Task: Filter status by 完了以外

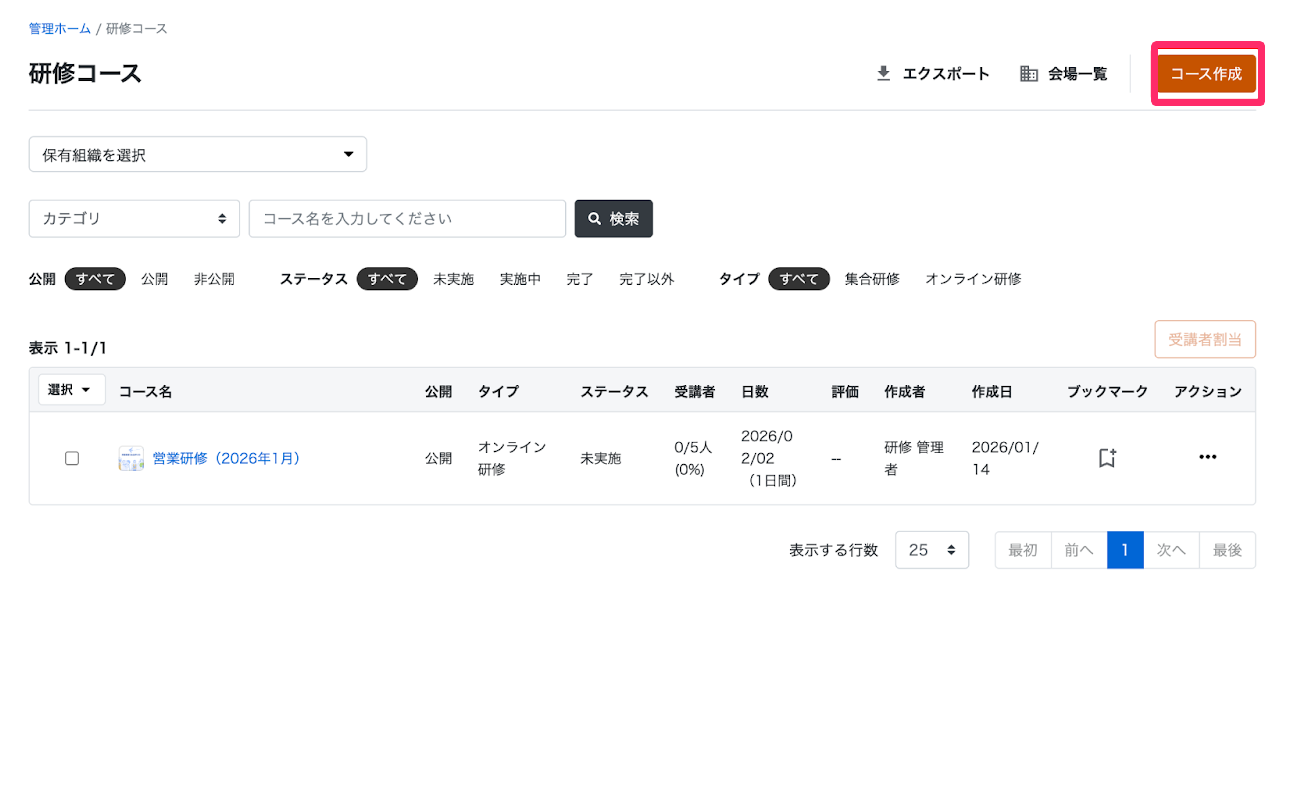Action: 646,279
